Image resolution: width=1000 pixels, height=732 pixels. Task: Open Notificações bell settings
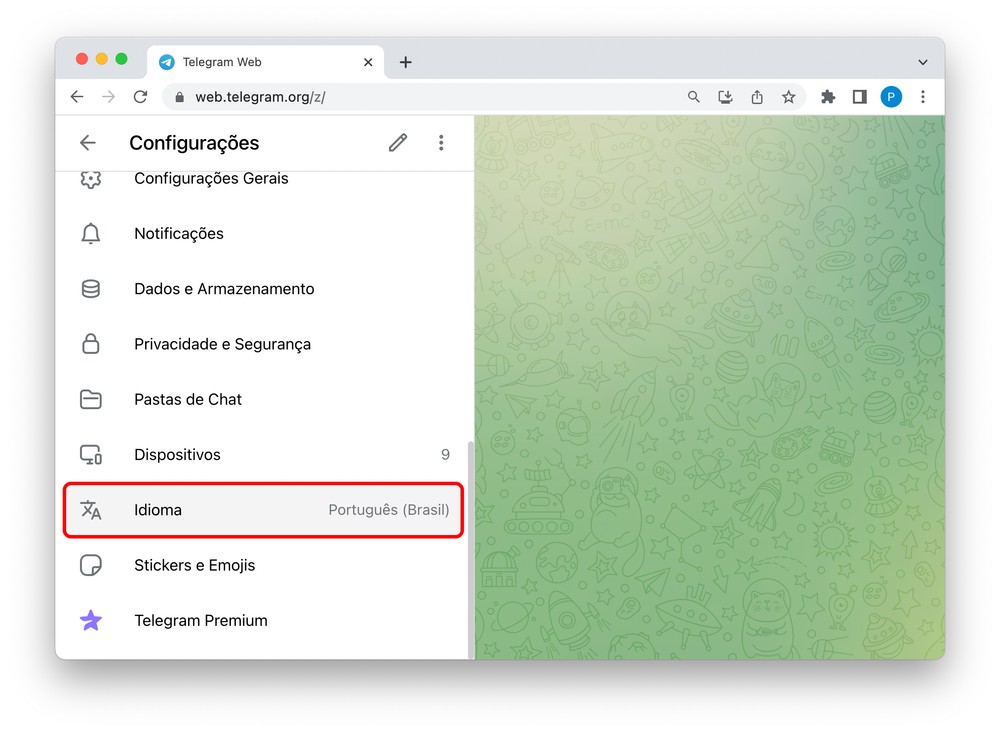click(x=179, y=234)
